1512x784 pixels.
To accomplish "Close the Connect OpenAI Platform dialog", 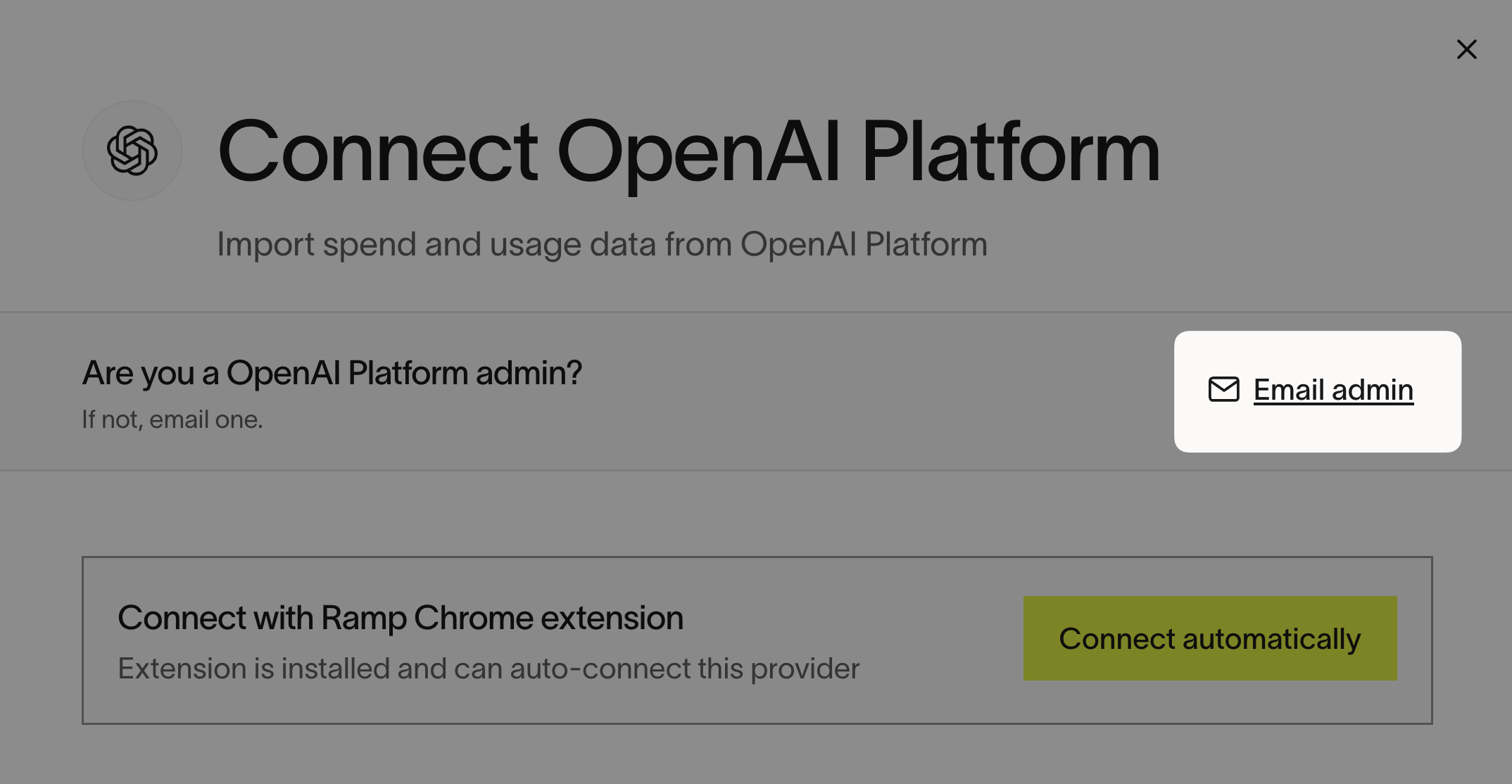I will pos(1466,49).
